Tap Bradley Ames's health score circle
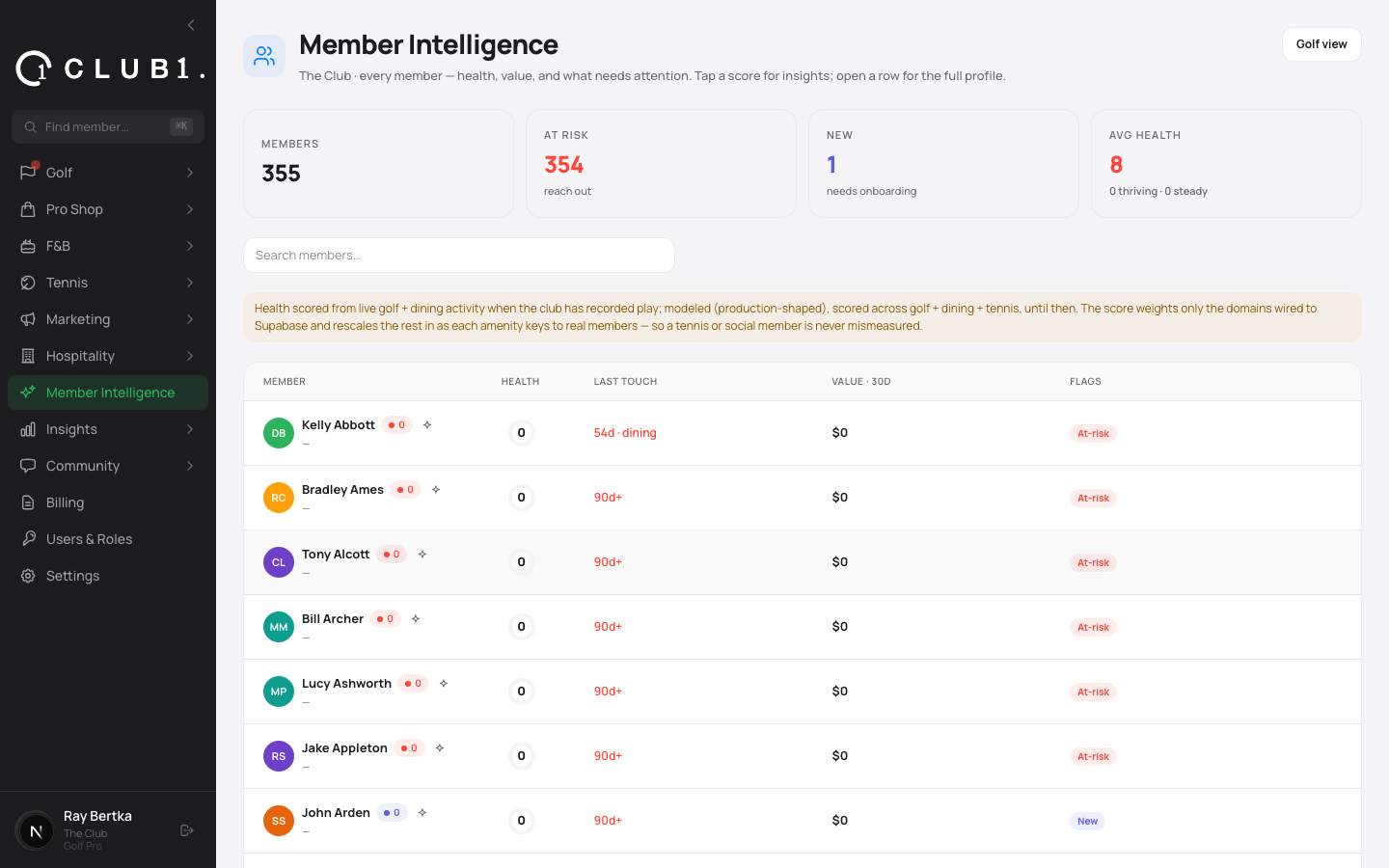 pyautogui.click(x=522, y=498)
